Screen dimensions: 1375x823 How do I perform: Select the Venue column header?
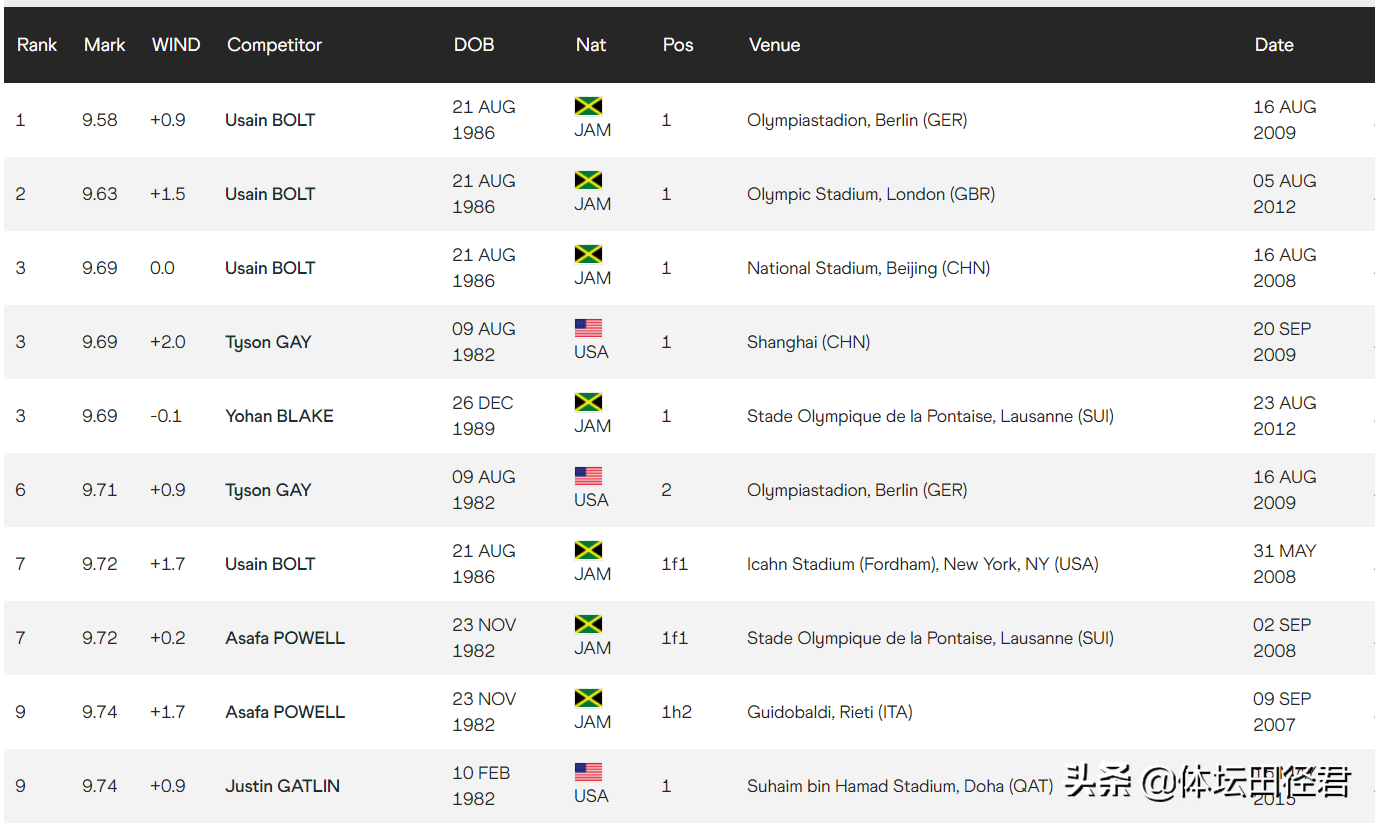pyautogui.click(x=774, y=45)
